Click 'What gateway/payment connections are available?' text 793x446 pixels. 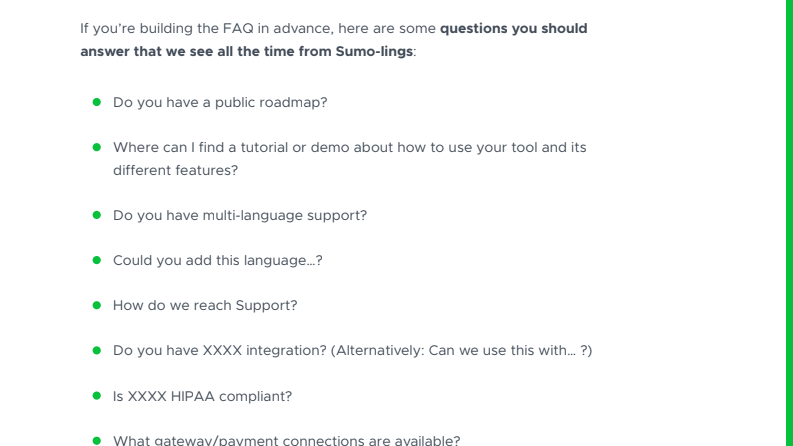286,440
